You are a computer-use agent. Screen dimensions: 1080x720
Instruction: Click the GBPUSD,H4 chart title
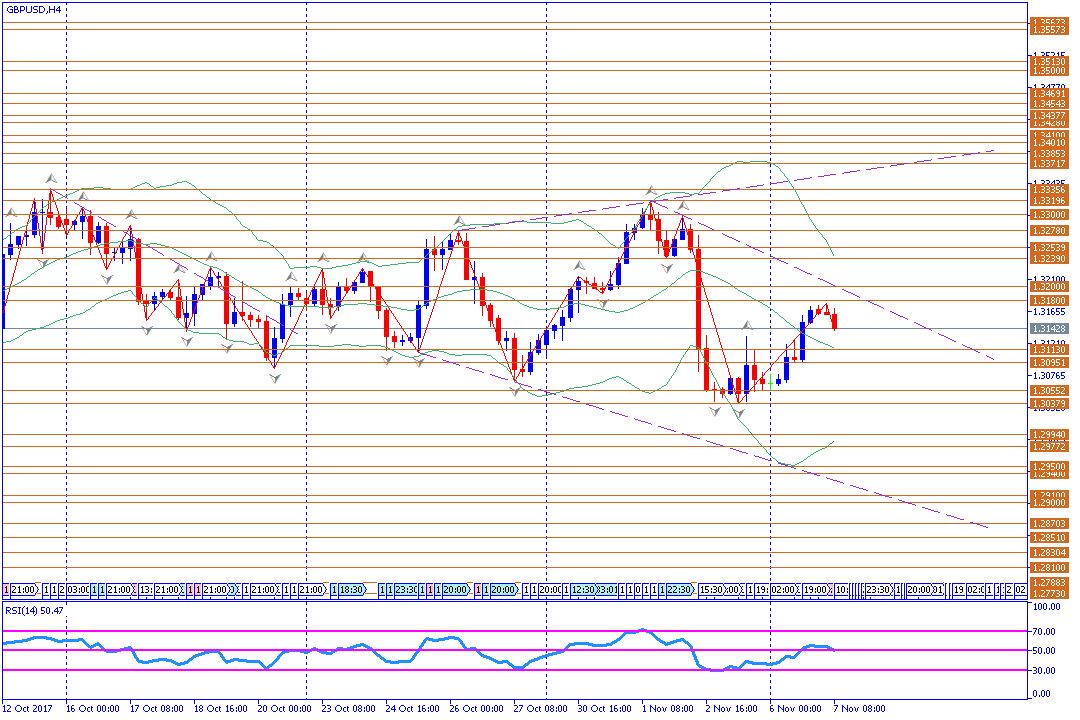click(33, 10)
